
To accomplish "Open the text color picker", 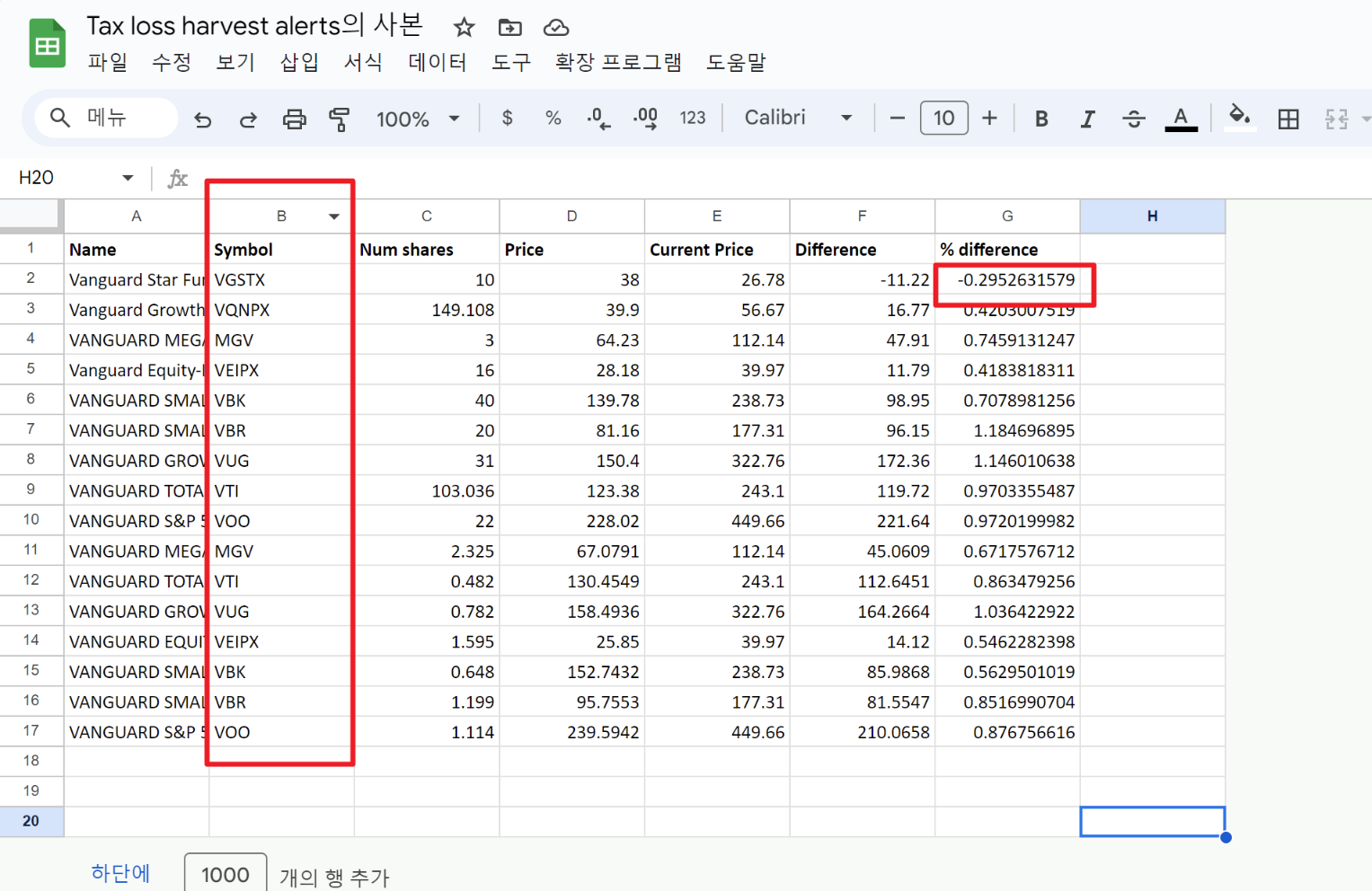I will tap(1181, 119).
